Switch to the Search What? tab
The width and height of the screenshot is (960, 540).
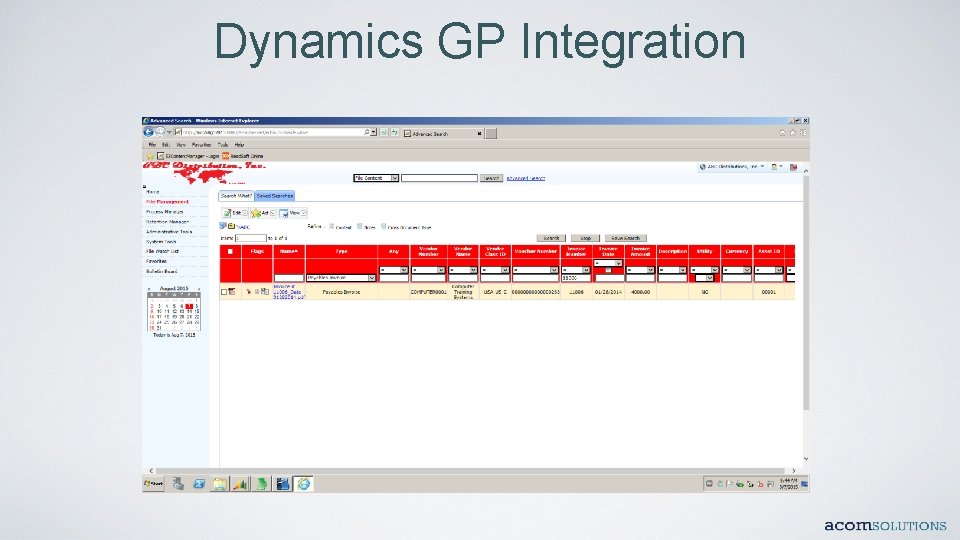tap(236, 196)
